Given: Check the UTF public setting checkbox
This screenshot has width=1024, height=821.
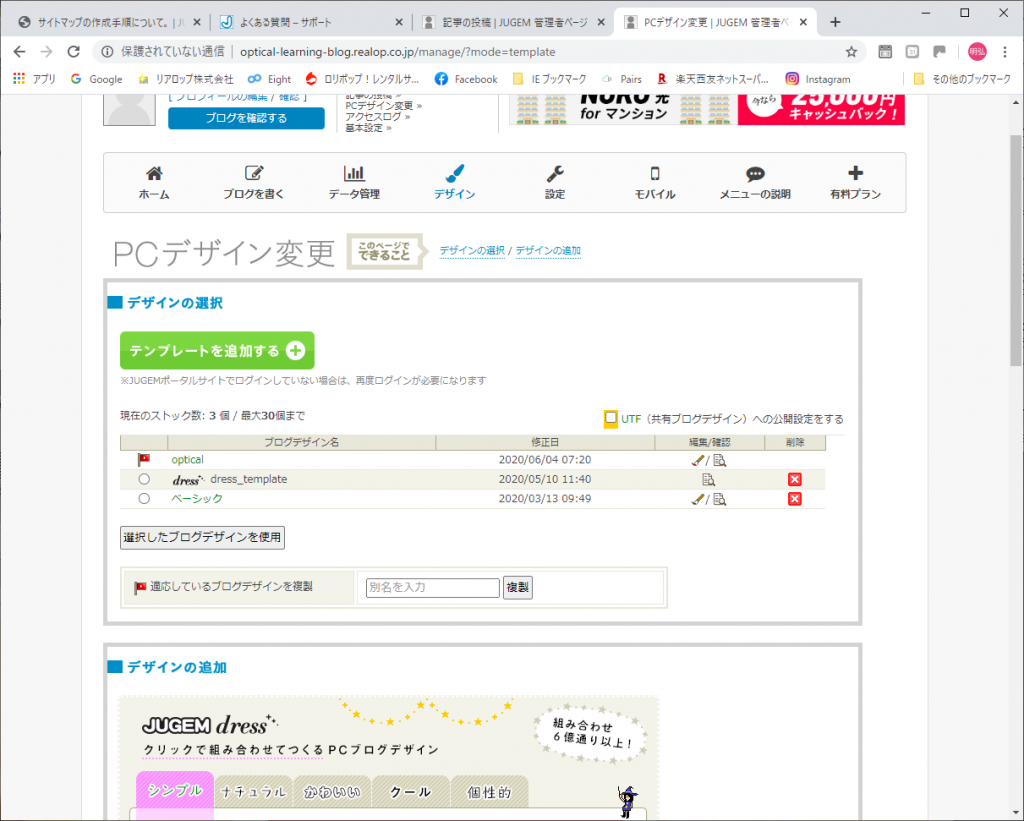Looking at the screenshot, I should [x=611, y=419].
